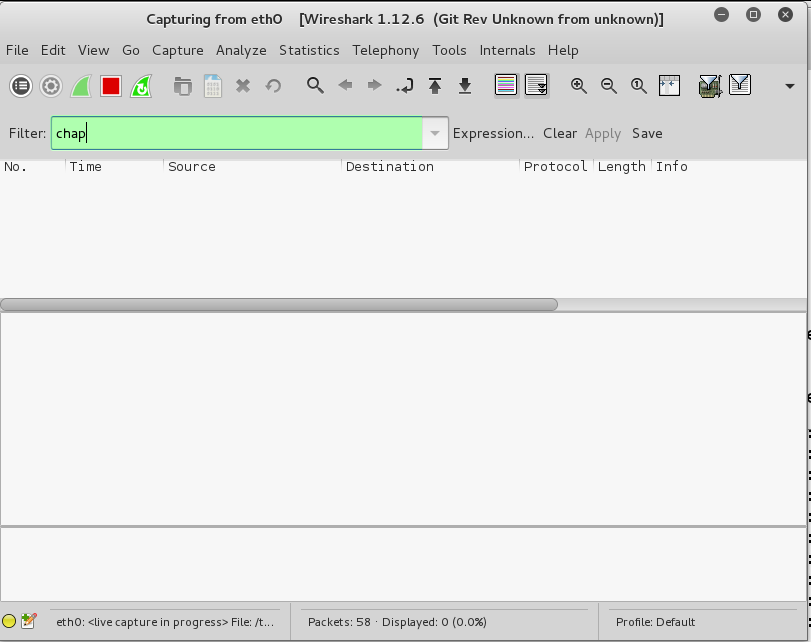This screenshot has width=811, height=642.
Task: Open the Go menu
Action: click(x=131, y=50)
